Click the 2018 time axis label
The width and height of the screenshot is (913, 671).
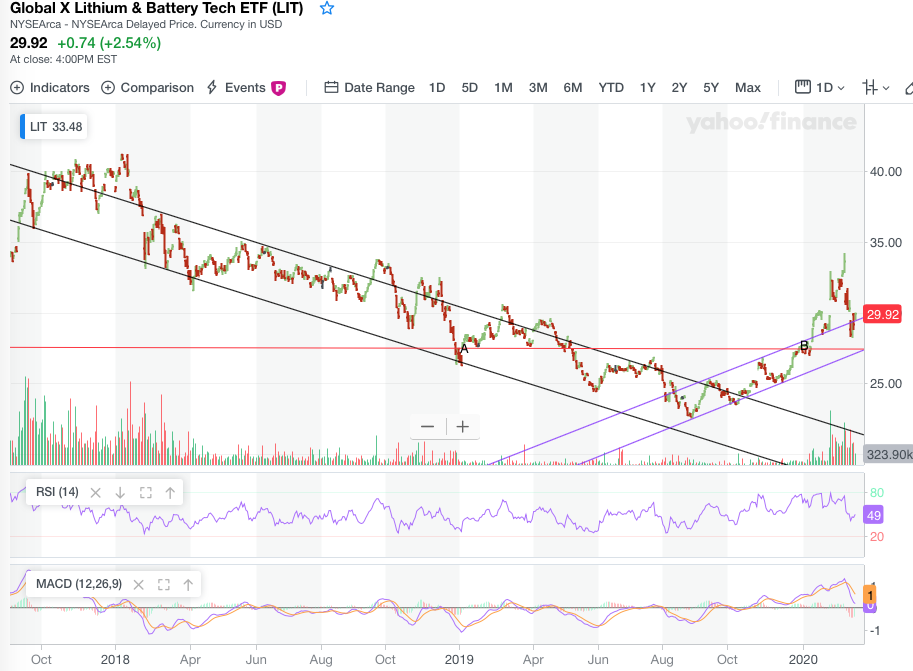[115, 659]
